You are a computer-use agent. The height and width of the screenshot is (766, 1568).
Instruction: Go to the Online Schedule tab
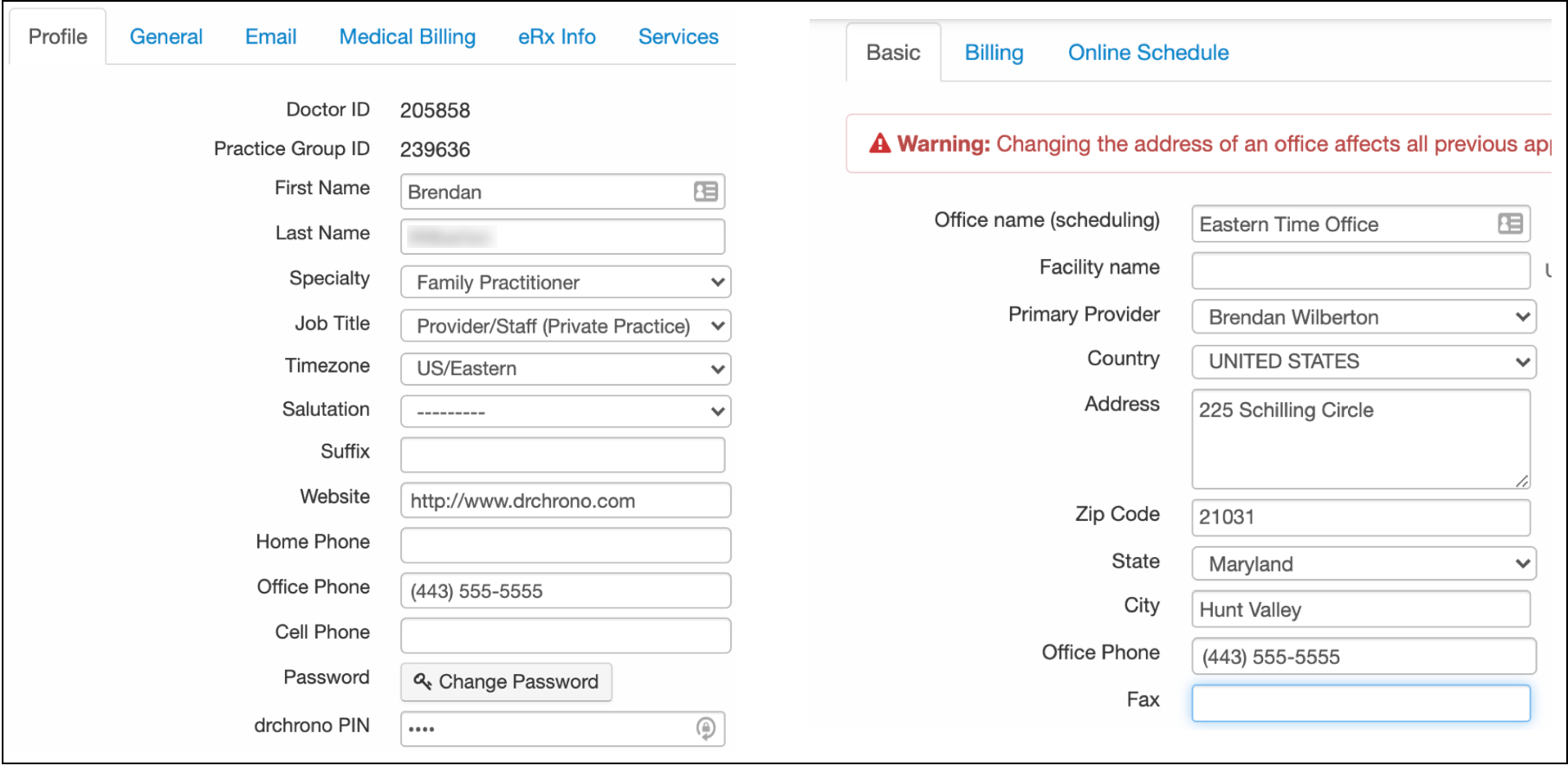point(1148,53)
